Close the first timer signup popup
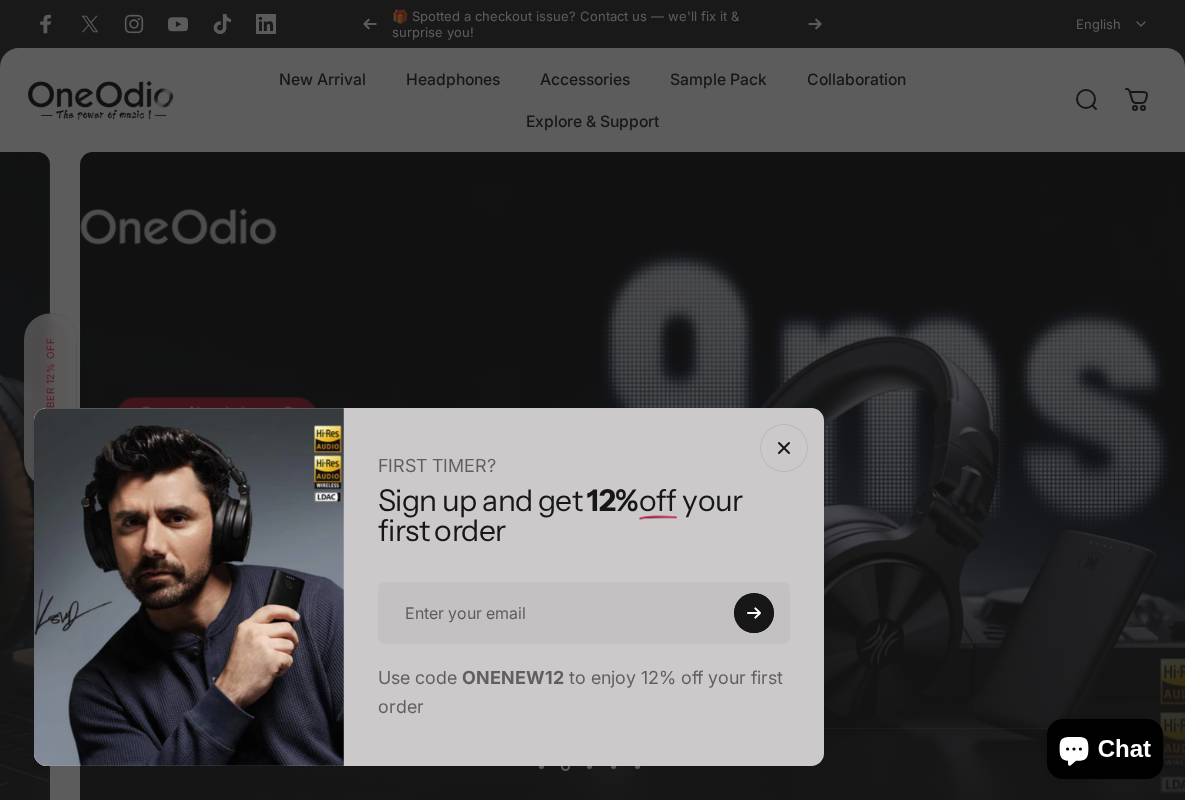 click(x=784, y=448)
